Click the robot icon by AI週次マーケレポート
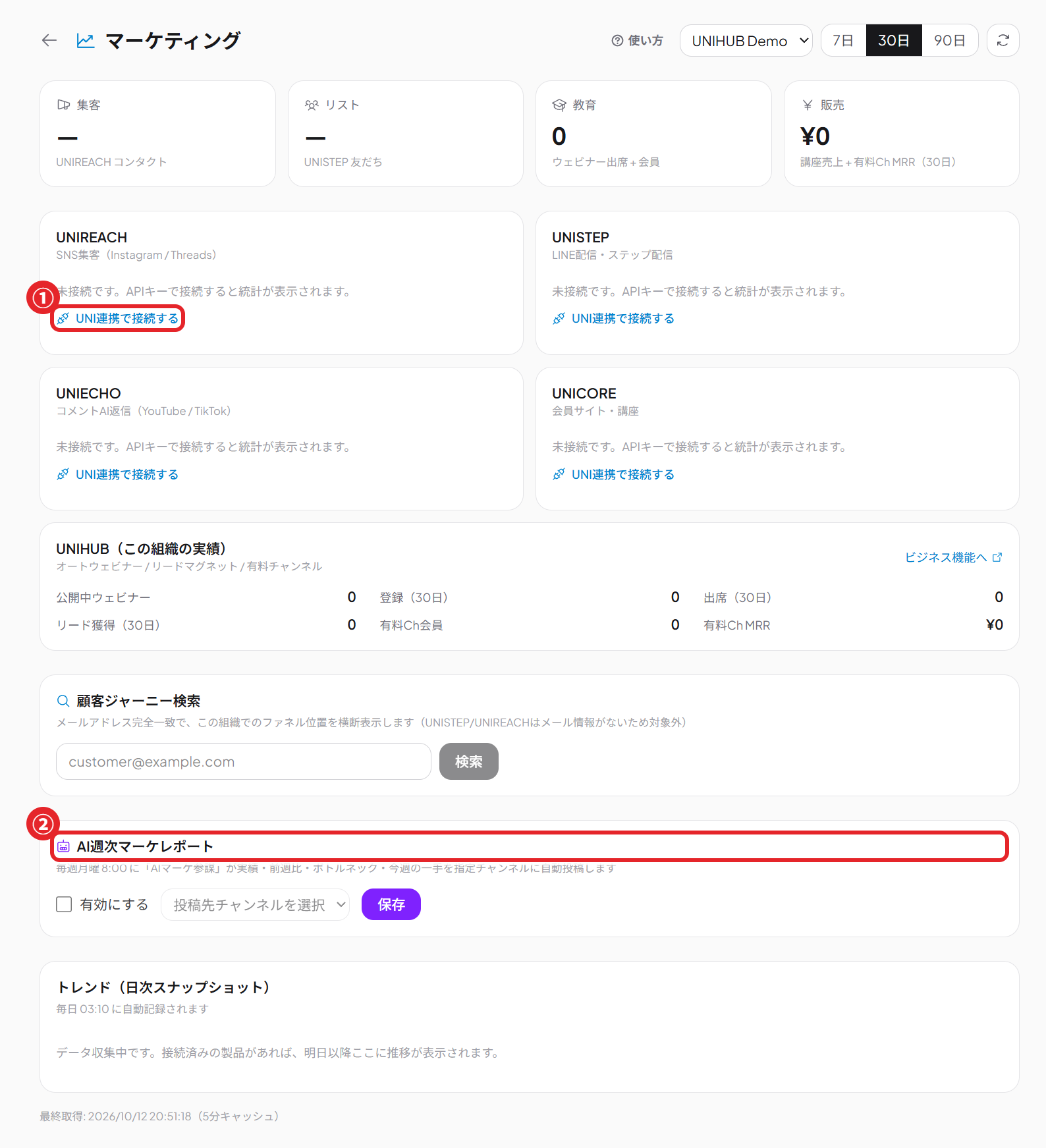This screenshot has width=1046, height=1148. pyautogui.click(x=63, y=846)
